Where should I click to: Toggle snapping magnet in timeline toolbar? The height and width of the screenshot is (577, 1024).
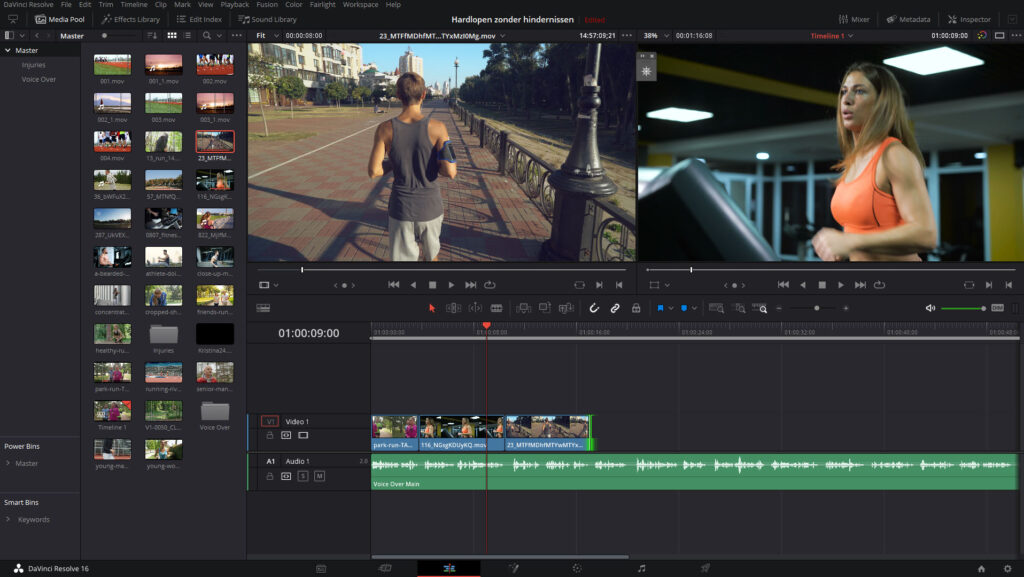click(594, 308)
